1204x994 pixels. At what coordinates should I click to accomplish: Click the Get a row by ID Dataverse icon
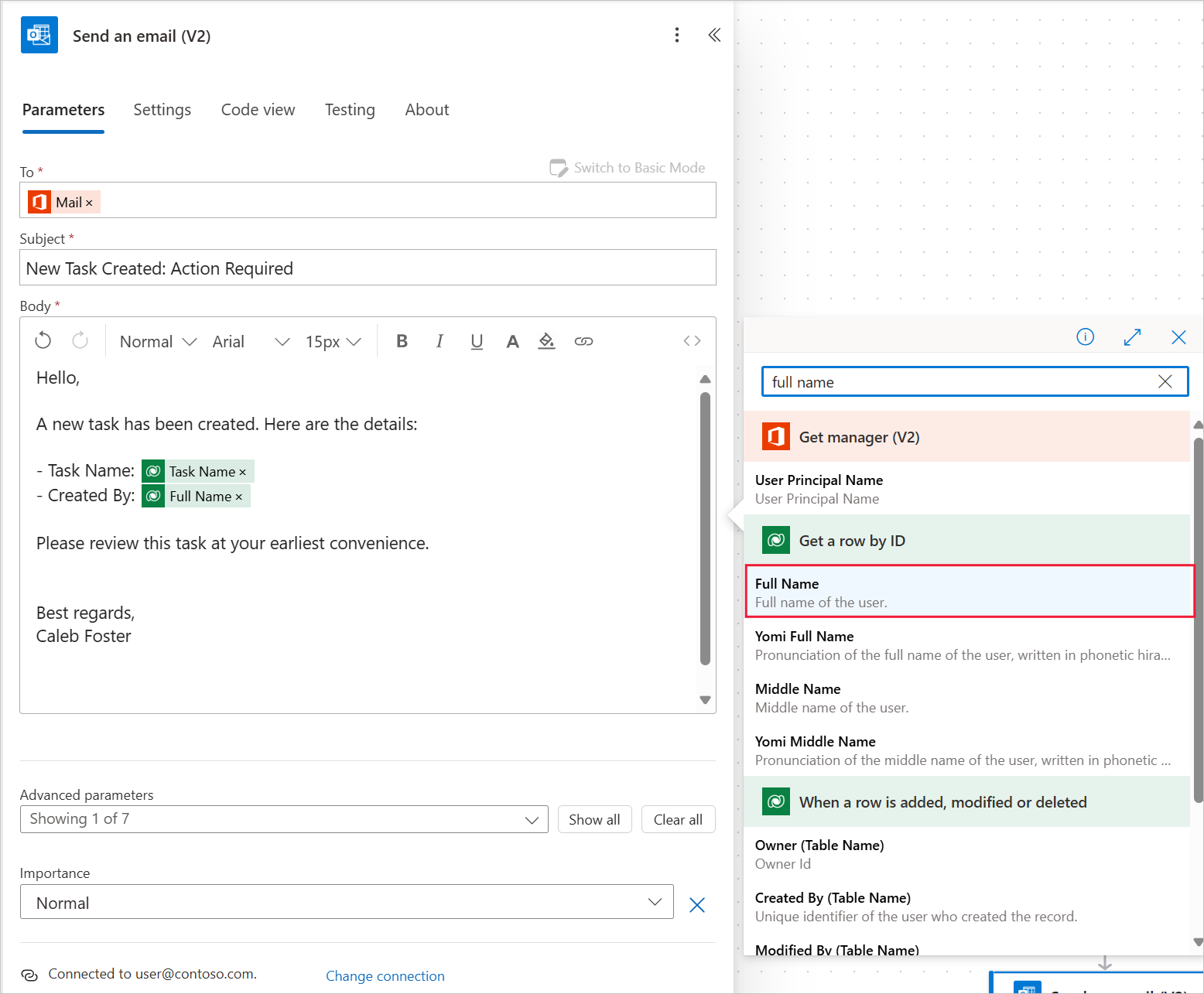click(x=776, y=540)
